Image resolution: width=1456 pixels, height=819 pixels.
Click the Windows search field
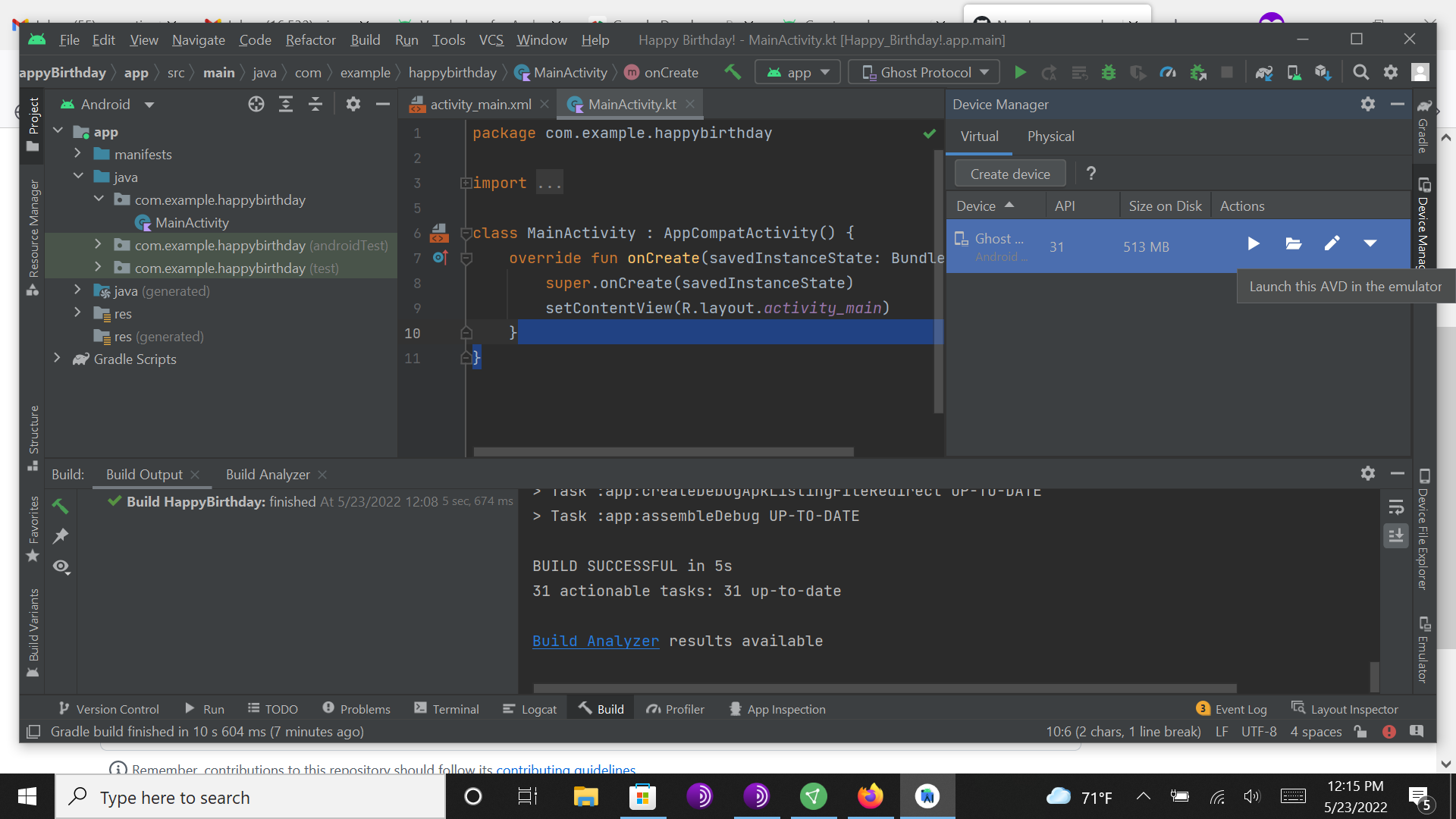[x=249, y=797]
